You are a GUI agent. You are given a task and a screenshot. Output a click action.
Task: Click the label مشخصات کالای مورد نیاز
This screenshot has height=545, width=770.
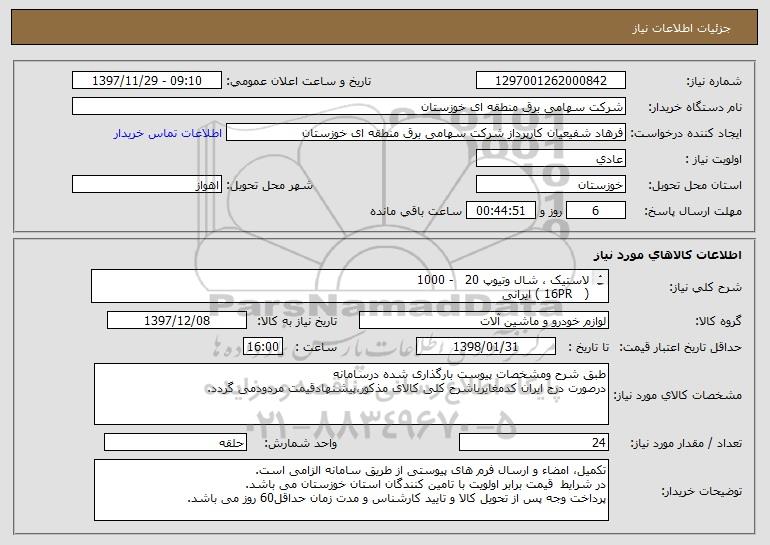tap(678, 395)
